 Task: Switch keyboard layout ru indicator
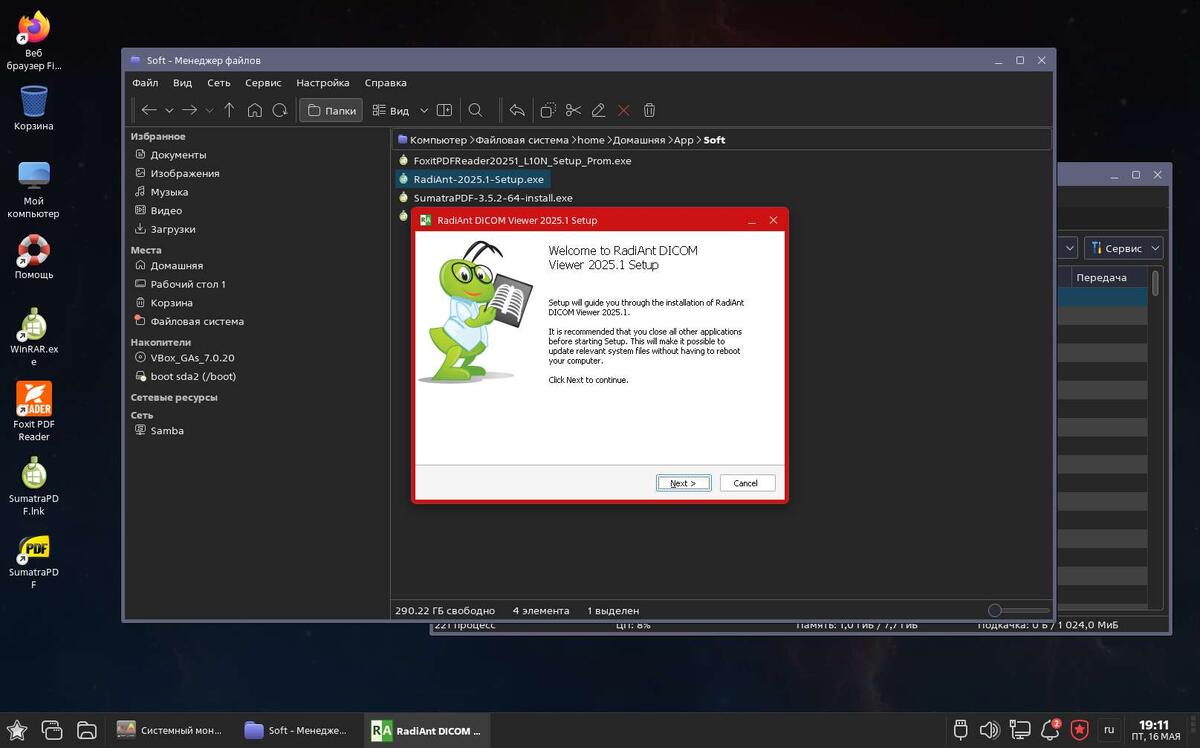(x=1108, y=730)
